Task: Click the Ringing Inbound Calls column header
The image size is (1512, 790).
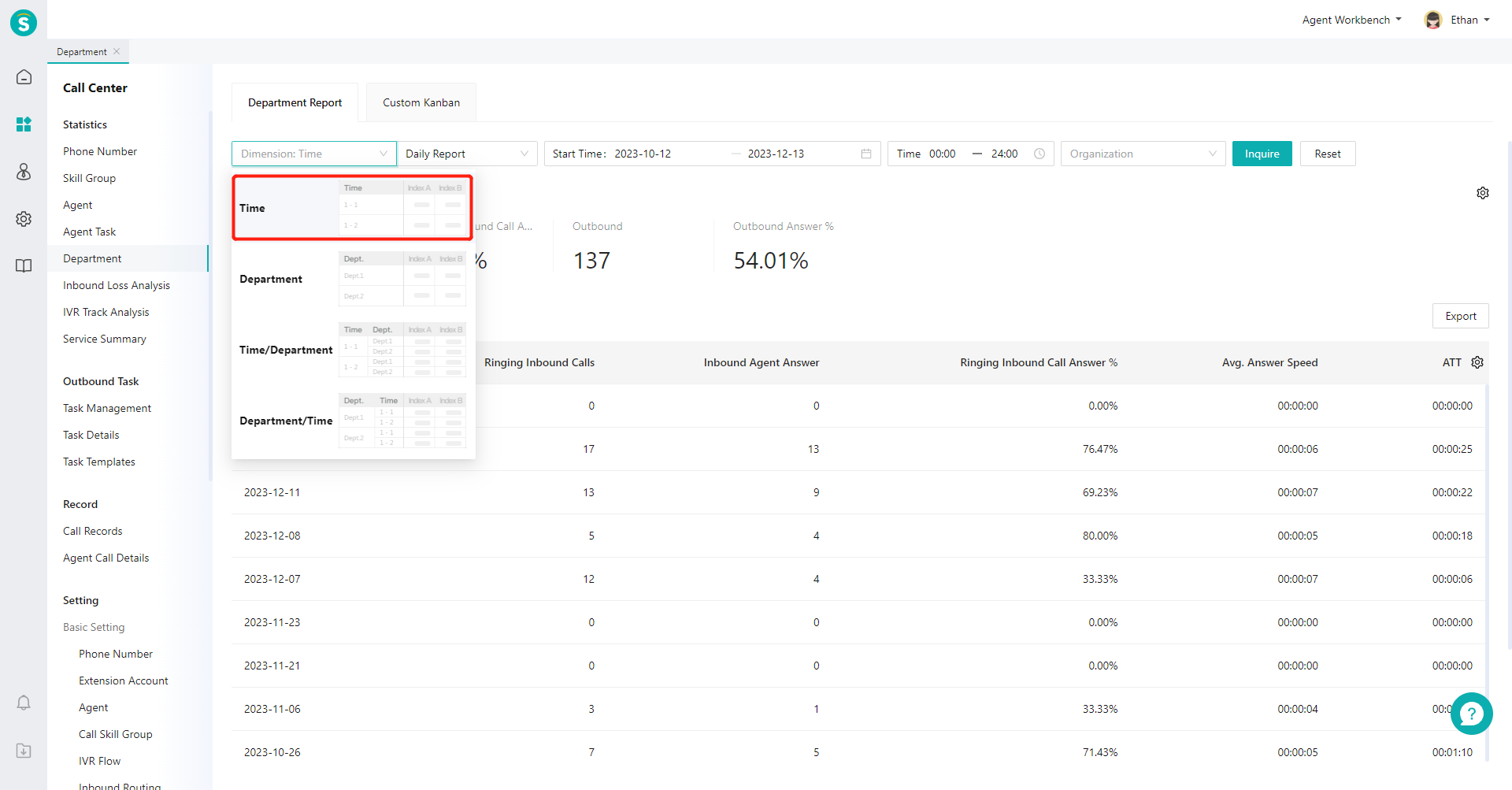Action: [x=539, y=362]
